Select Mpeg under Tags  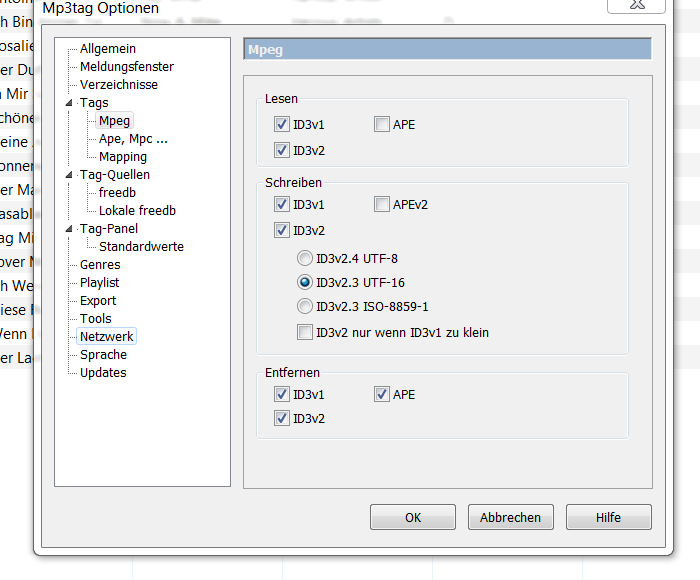[115, 121]
